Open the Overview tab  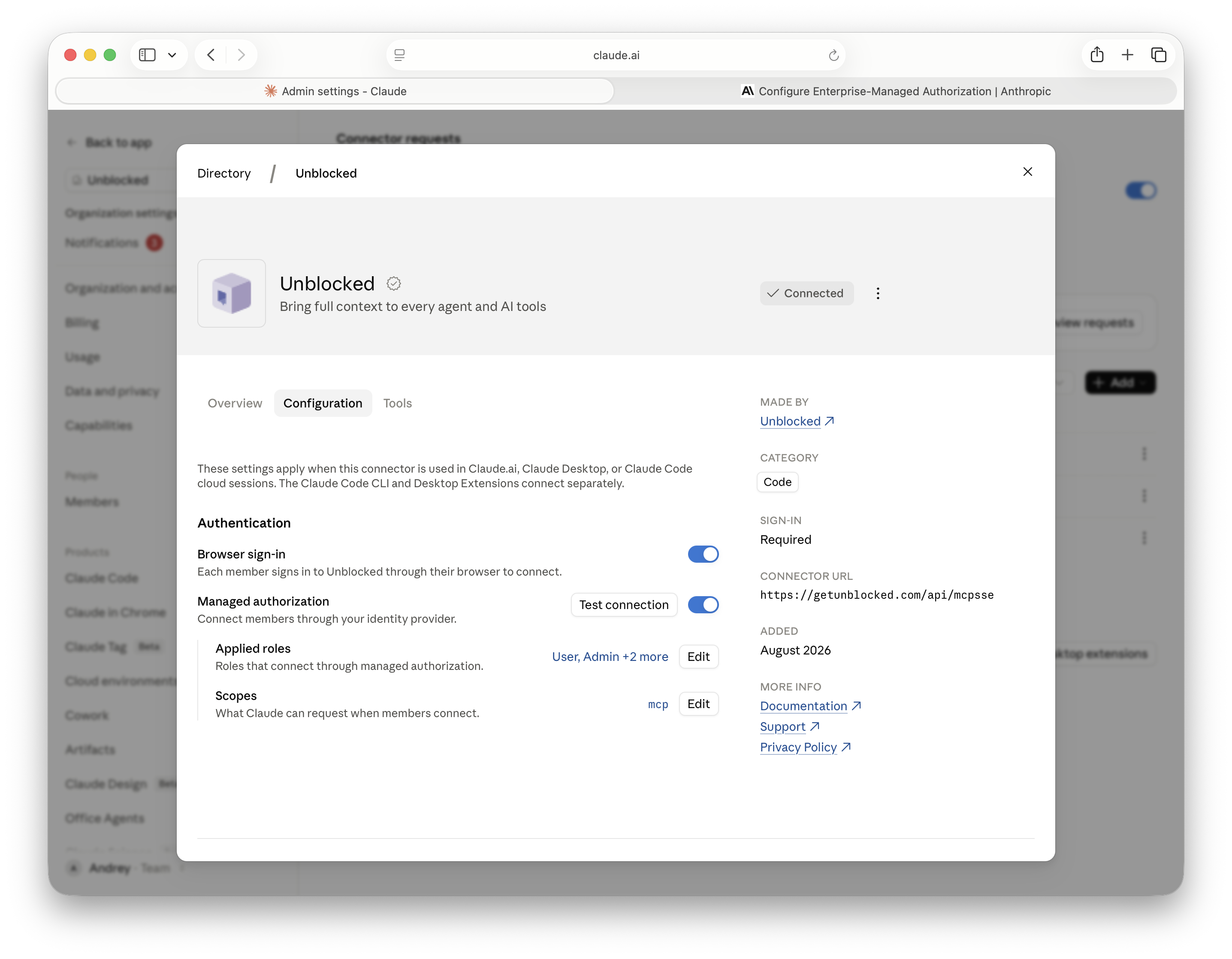(x=235, y=403)
